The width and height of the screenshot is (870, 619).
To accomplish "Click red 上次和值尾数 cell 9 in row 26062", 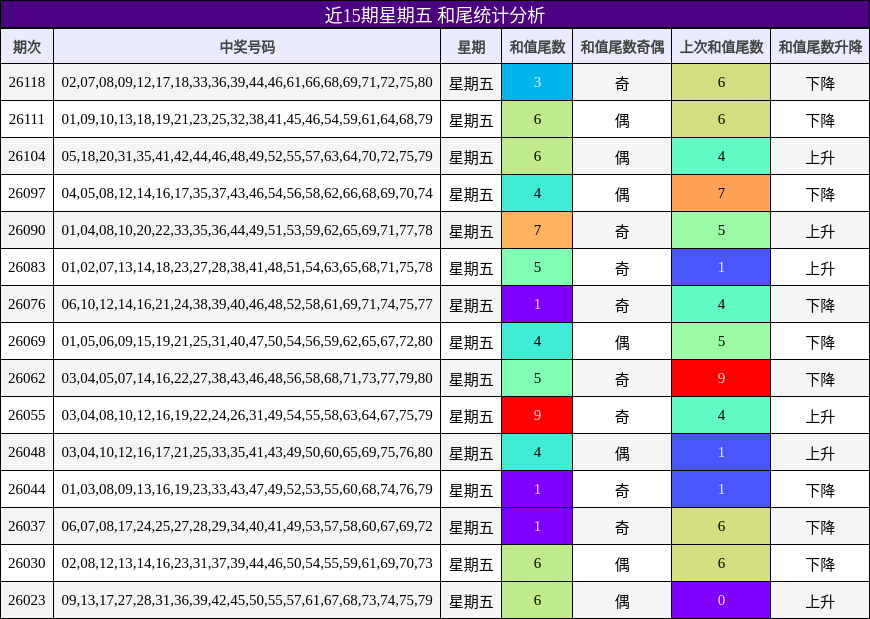I will coord(721,378).
